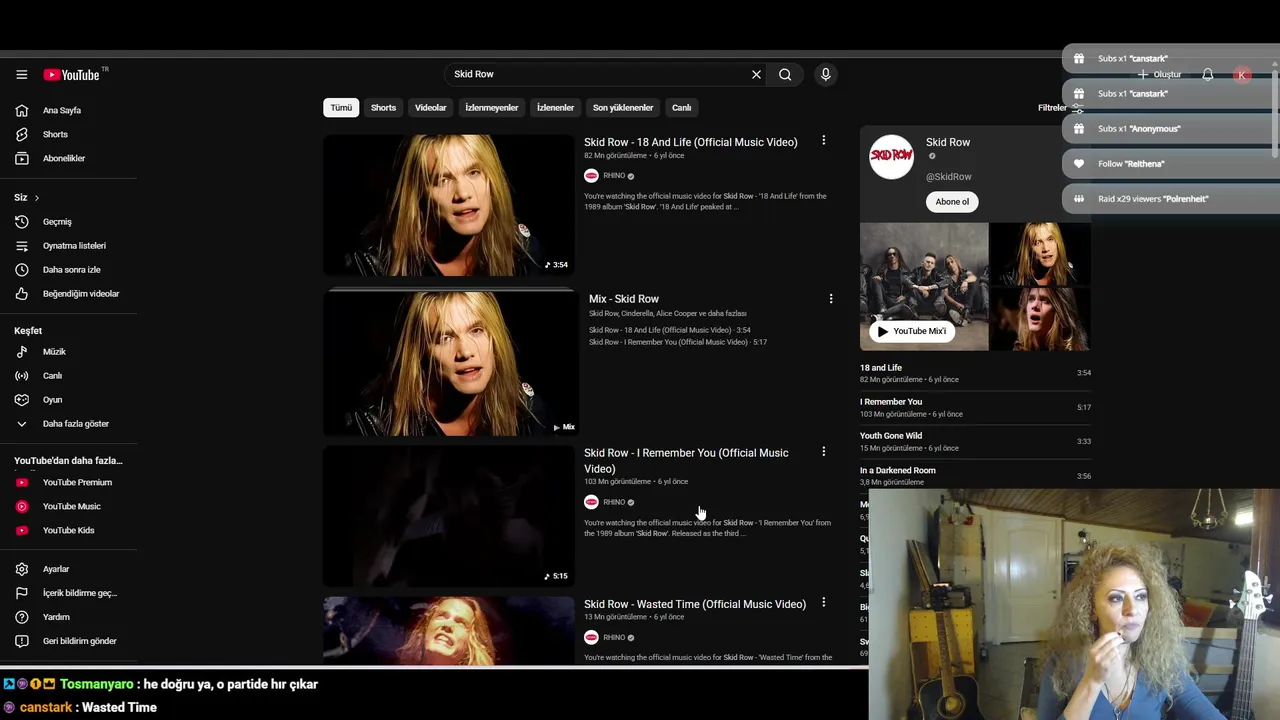Play I Remember You in side list
The height and width of the screenshot is (720, 1280).
[975, 407]
